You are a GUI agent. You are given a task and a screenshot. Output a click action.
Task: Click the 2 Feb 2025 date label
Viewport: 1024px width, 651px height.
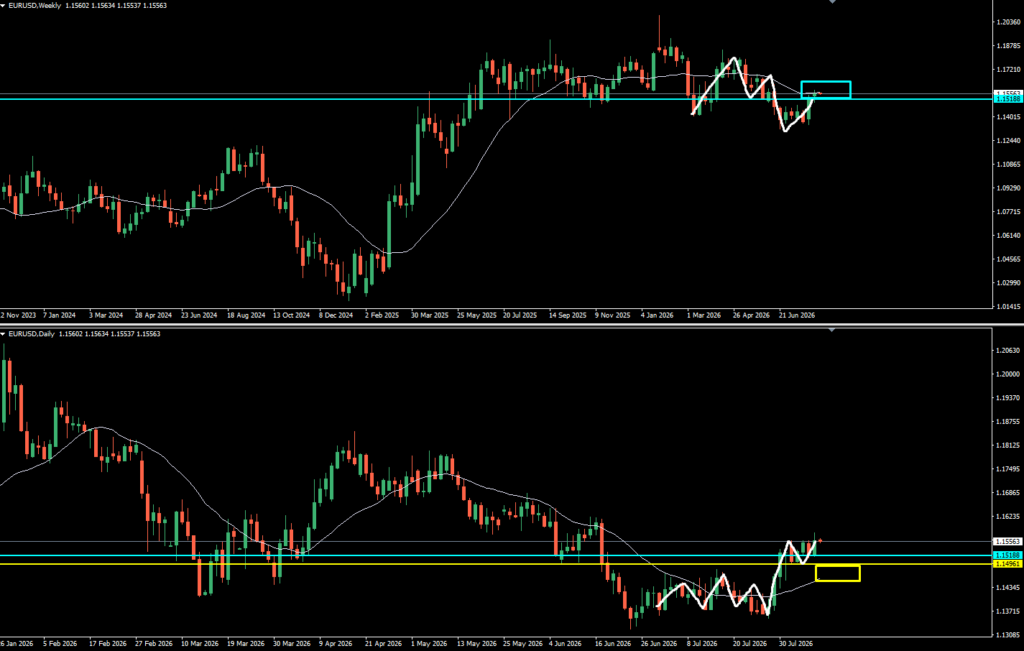tap(382, 315)
